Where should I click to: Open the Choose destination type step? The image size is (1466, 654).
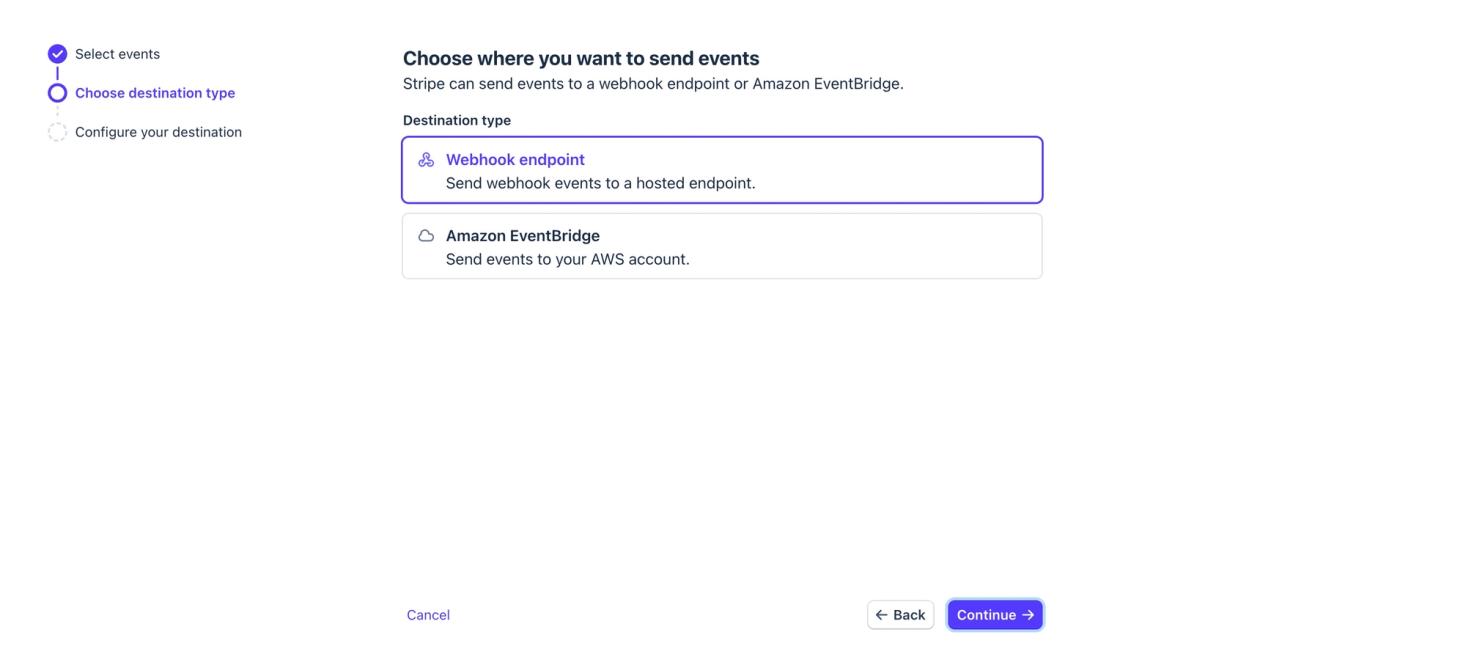pos(155,93)
